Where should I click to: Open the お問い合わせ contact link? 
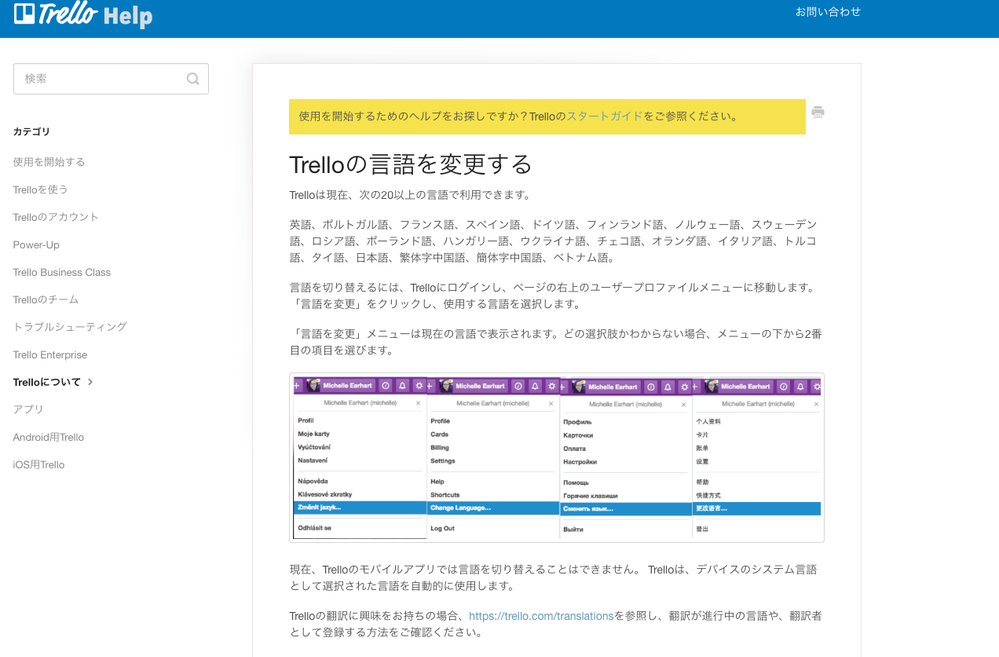tap(828, 11)
